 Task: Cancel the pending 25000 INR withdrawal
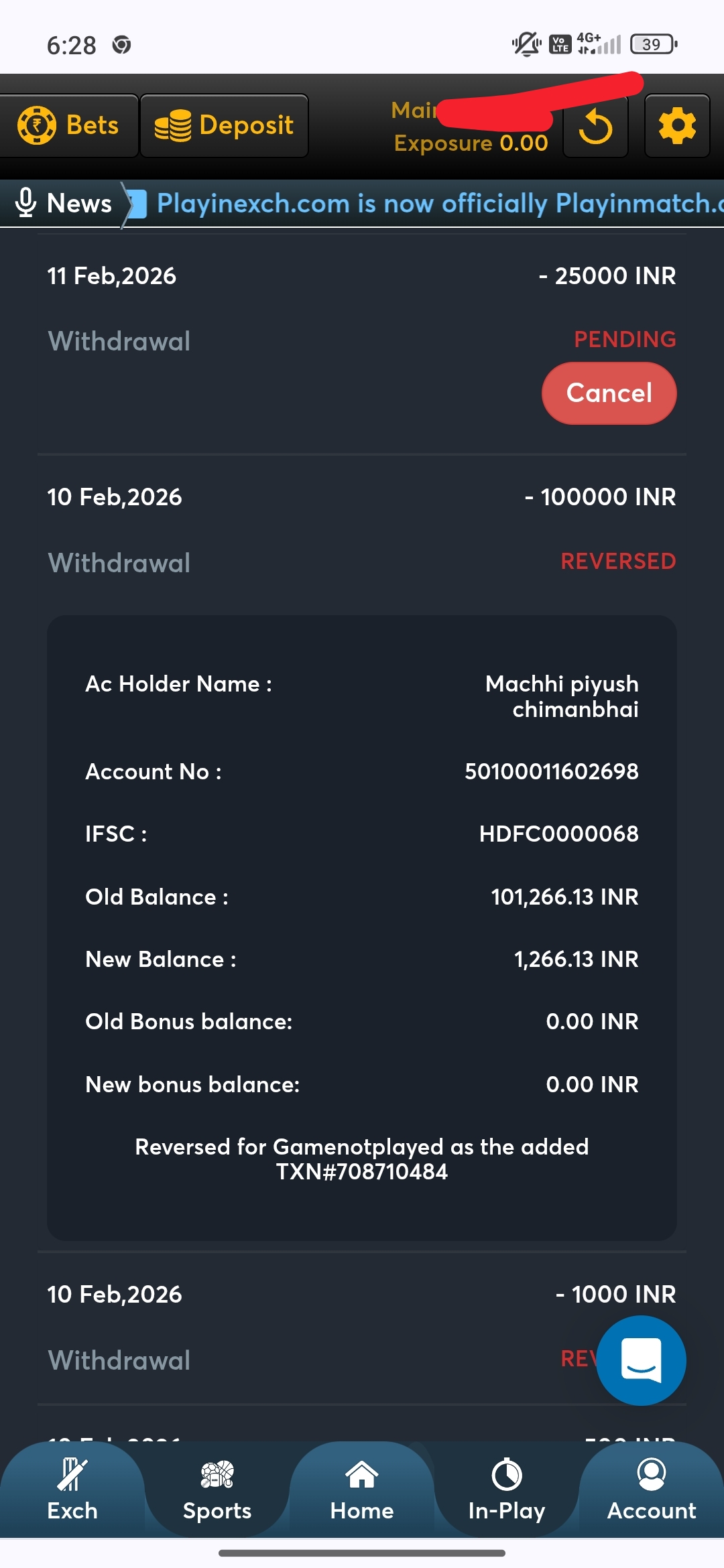(609, 393)
